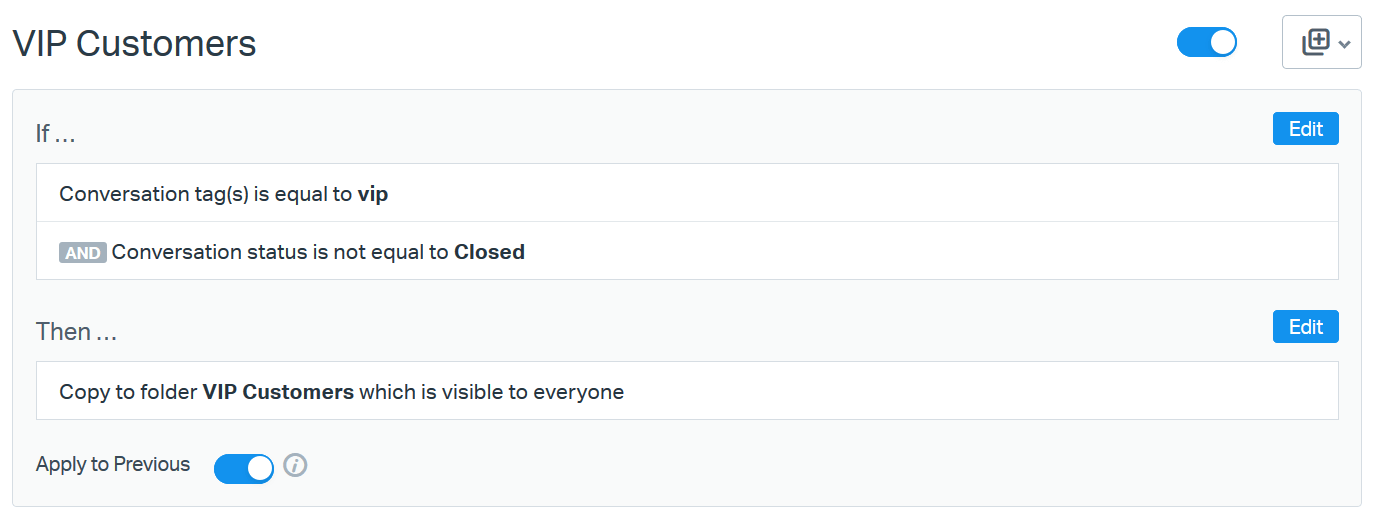1379x522 pixels.
Task: Expand the chevron beside the duplicate icon
Action: [x=1344, y=44]
